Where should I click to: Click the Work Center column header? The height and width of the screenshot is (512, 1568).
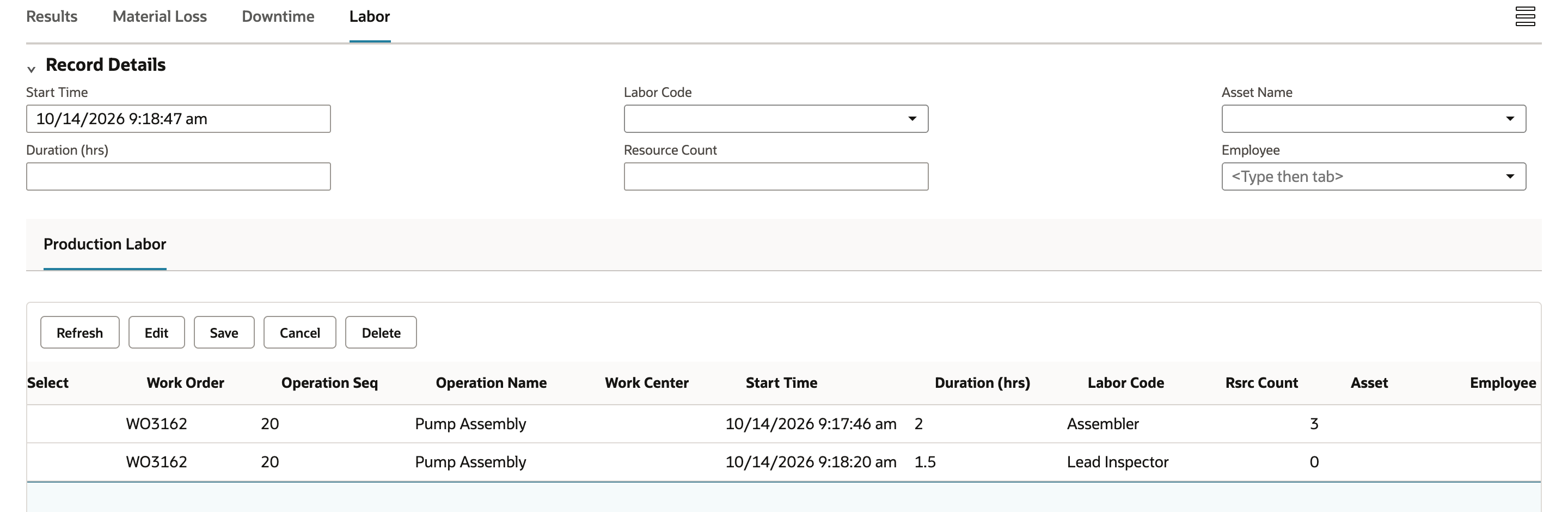pyautogui.click(x=646, y=383)
